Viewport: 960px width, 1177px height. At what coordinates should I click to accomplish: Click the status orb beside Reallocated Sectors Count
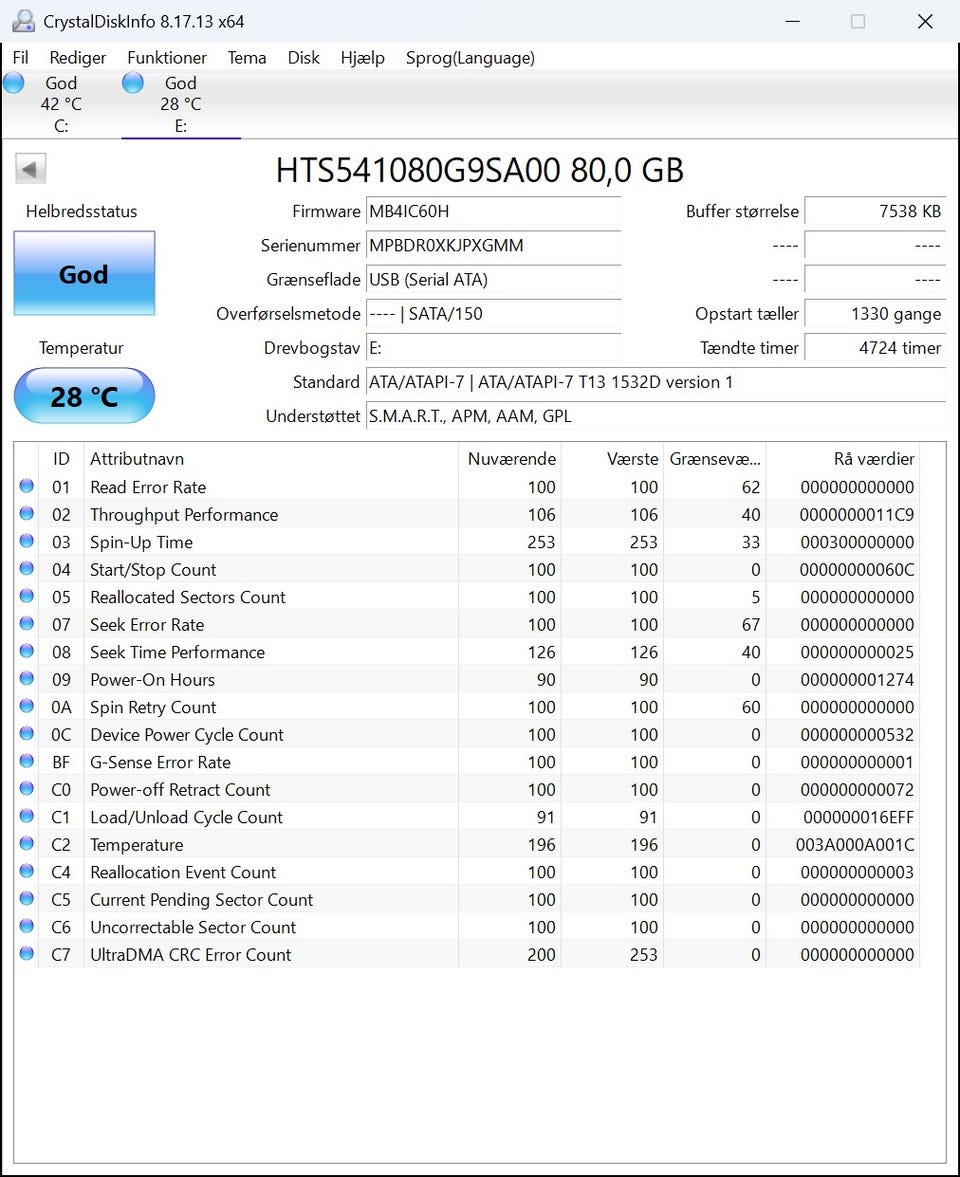pos(26,597)
